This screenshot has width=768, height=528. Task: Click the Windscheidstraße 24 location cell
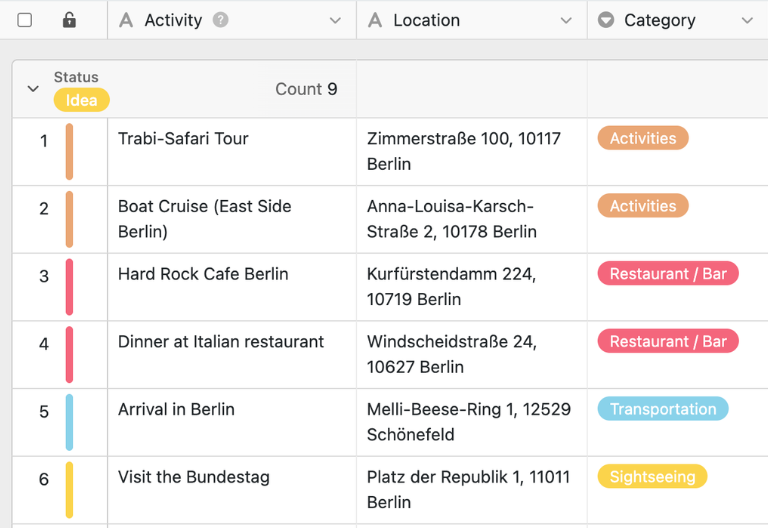click(x=472, y=355)
